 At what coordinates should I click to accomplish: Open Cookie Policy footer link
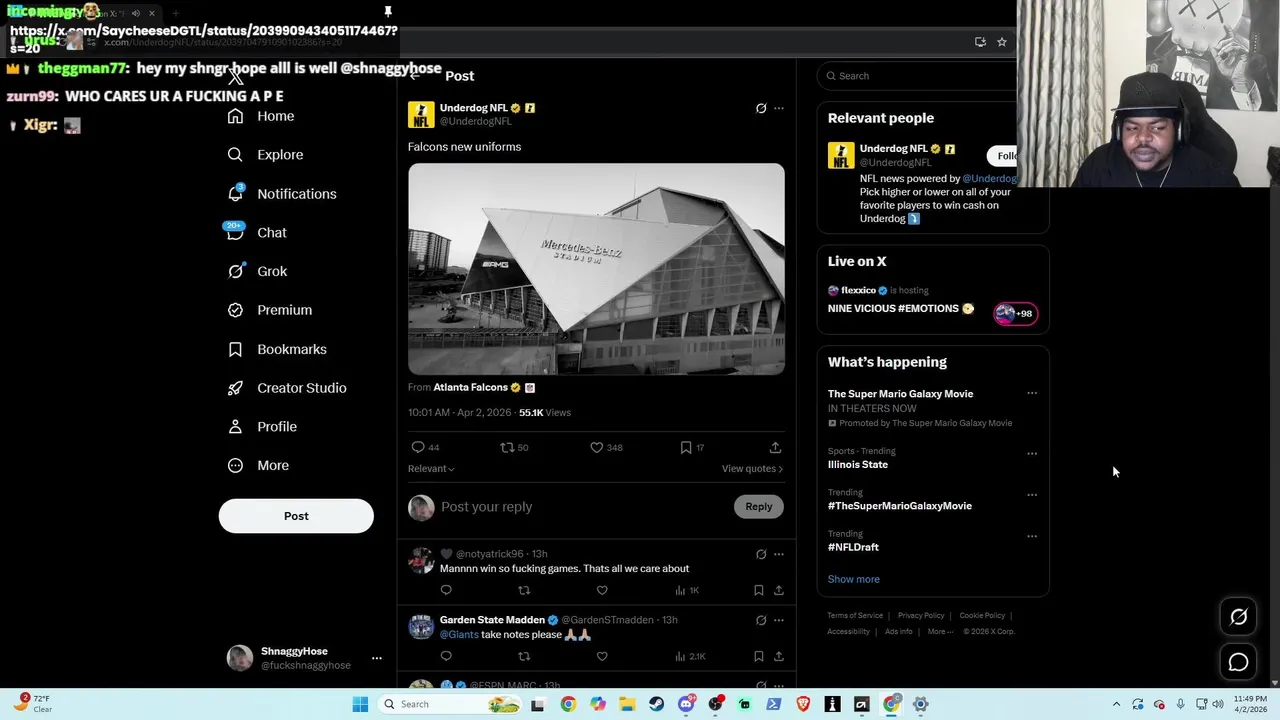(x=982, y=616)
